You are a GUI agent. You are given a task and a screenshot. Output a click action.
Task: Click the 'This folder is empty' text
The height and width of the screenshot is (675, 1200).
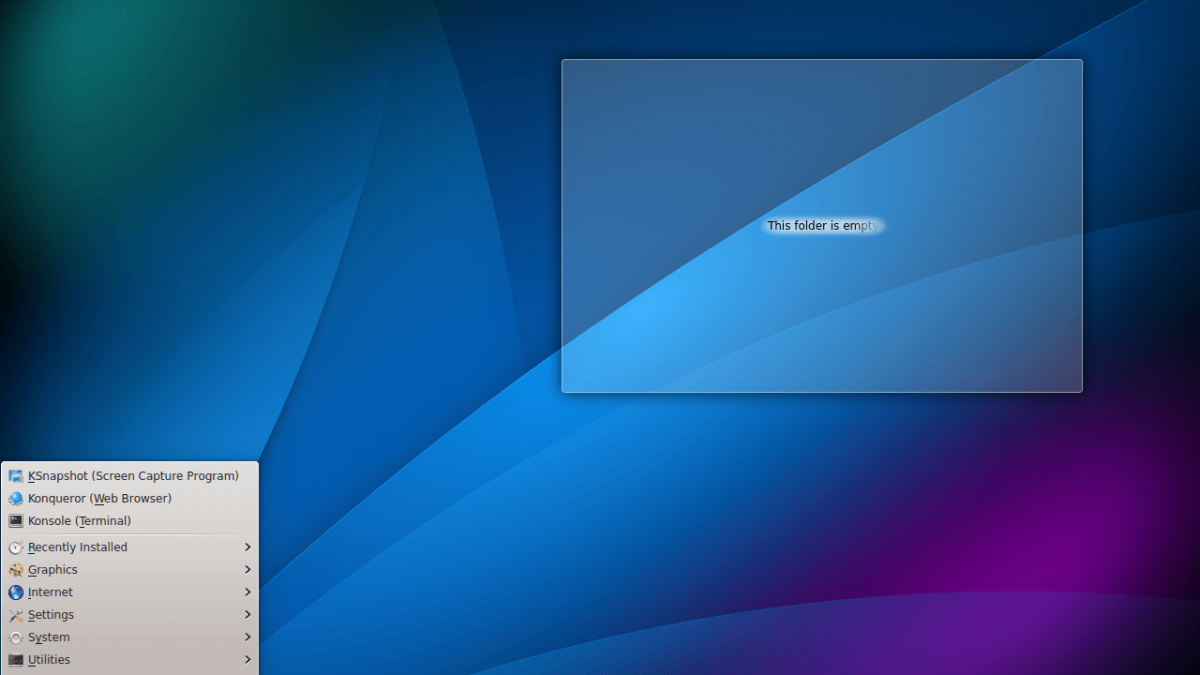click(x=823, y=226)
